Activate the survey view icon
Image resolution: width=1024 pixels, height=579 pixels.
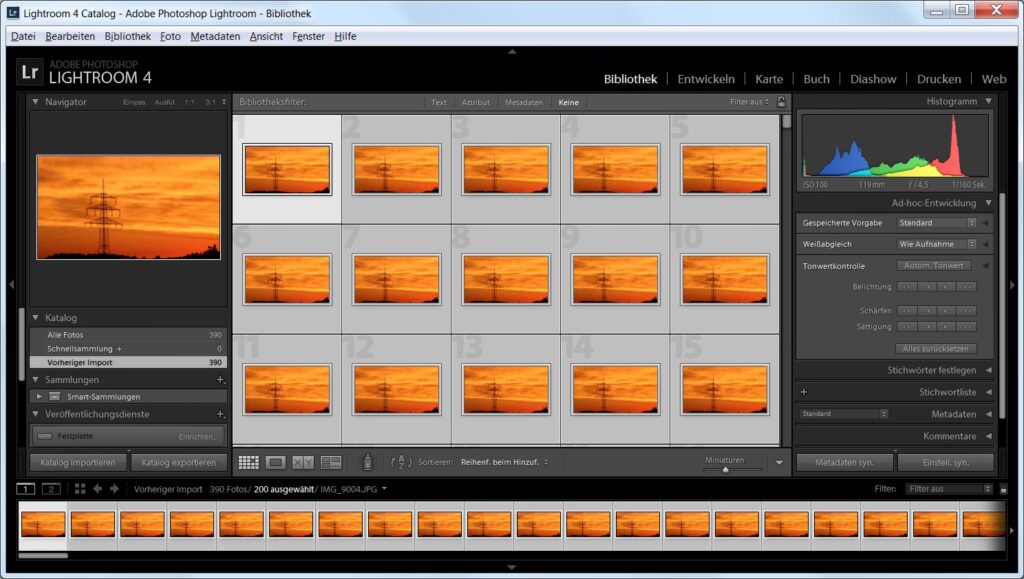(331, 462)
